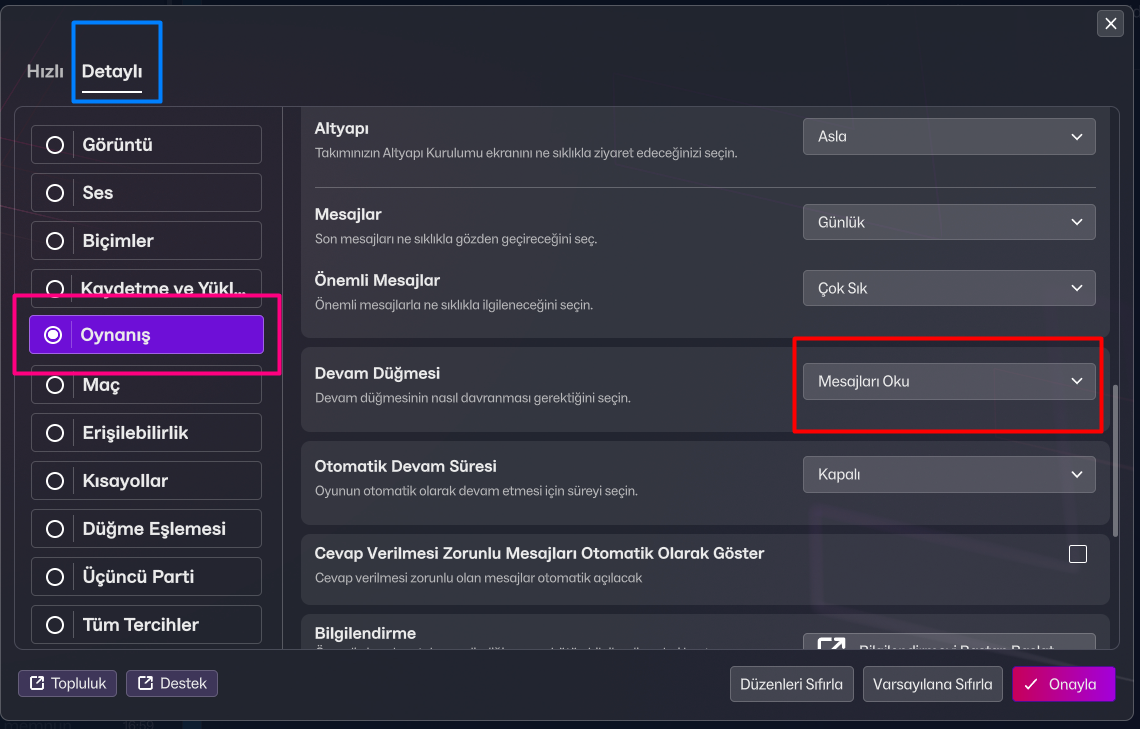Select the Kısayollar radio option

[146, 480]
